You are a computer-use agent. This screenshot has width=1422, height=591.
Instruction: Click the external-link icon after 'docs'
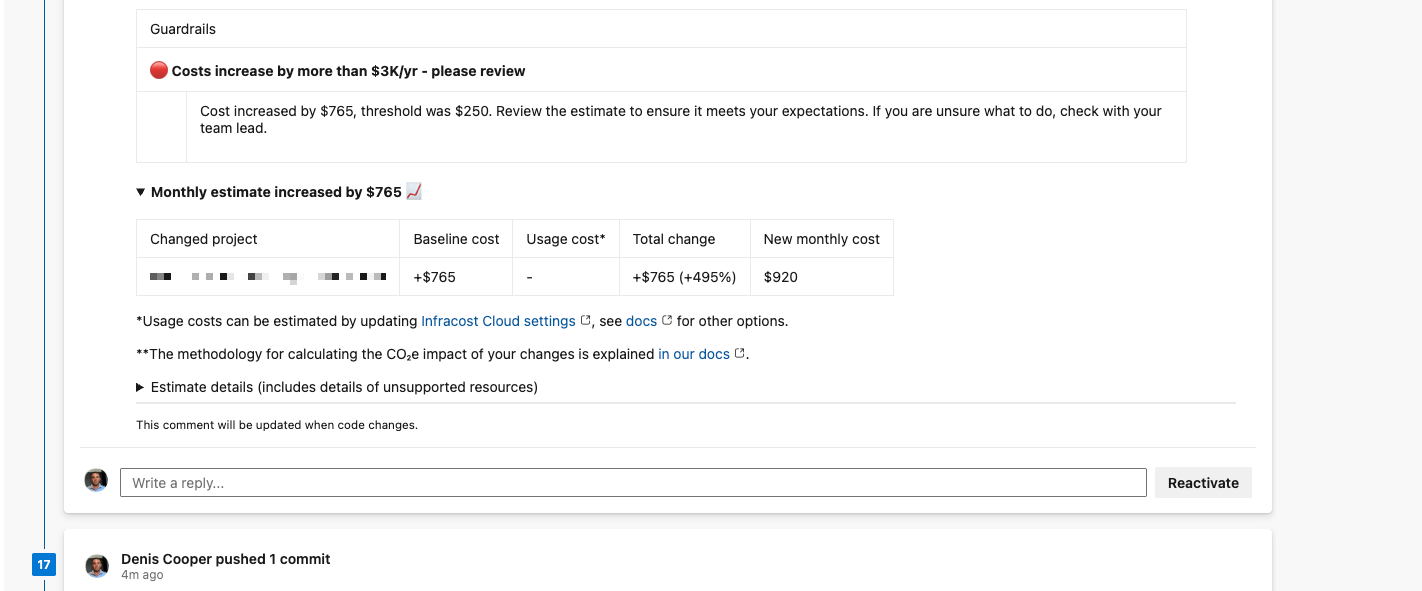click(x=667, y=321)
